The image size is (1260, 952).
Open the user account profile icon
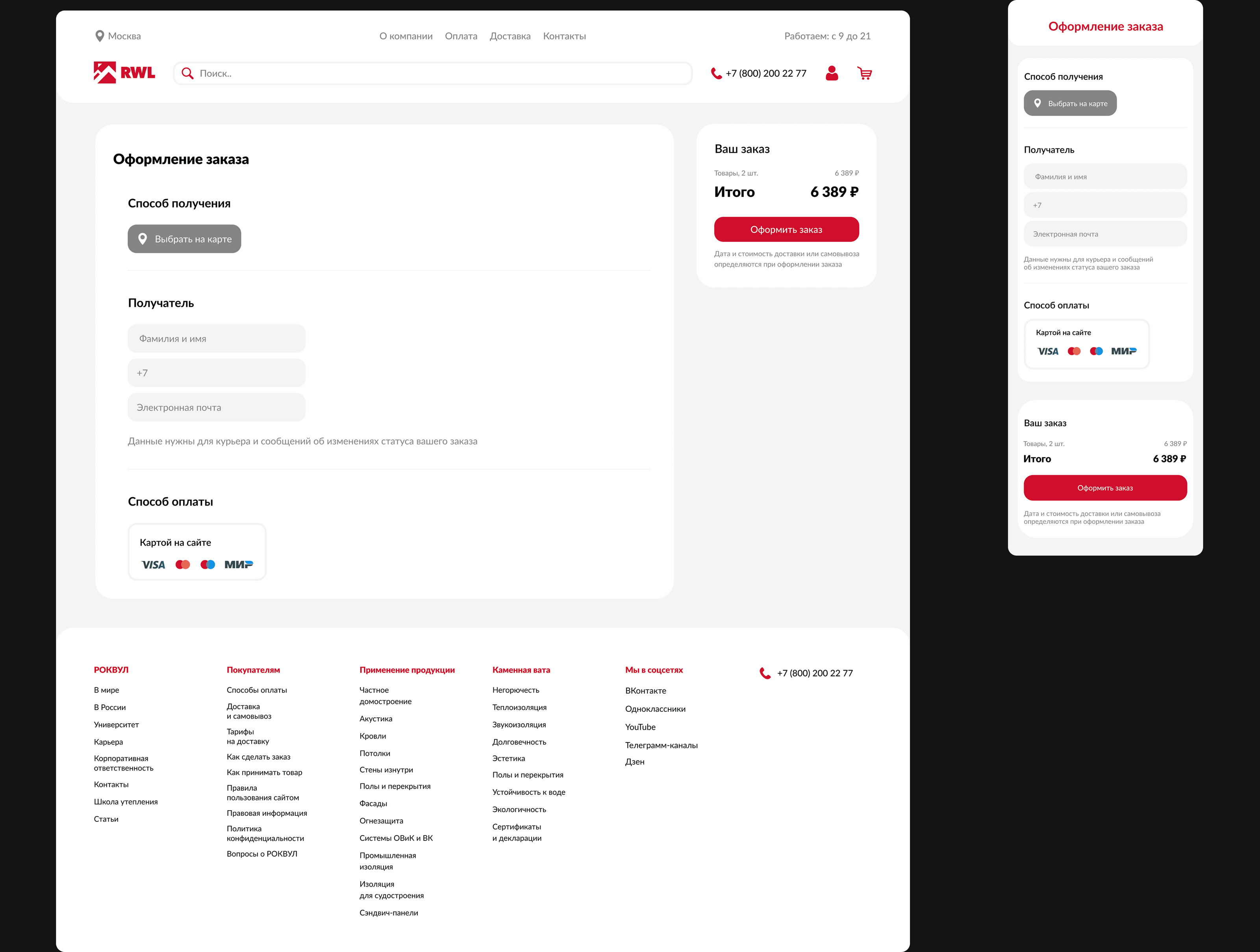click(832, 73)
